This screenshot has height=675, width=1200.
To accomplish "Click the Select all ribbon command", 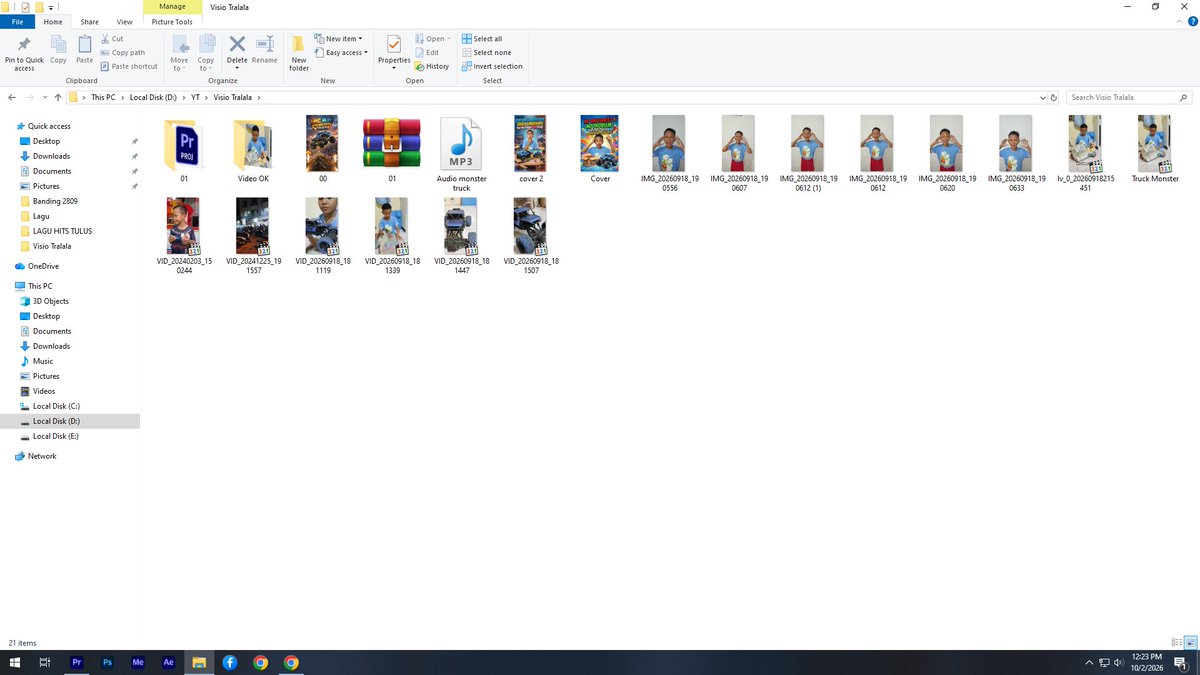I will [x=482, y=39].
